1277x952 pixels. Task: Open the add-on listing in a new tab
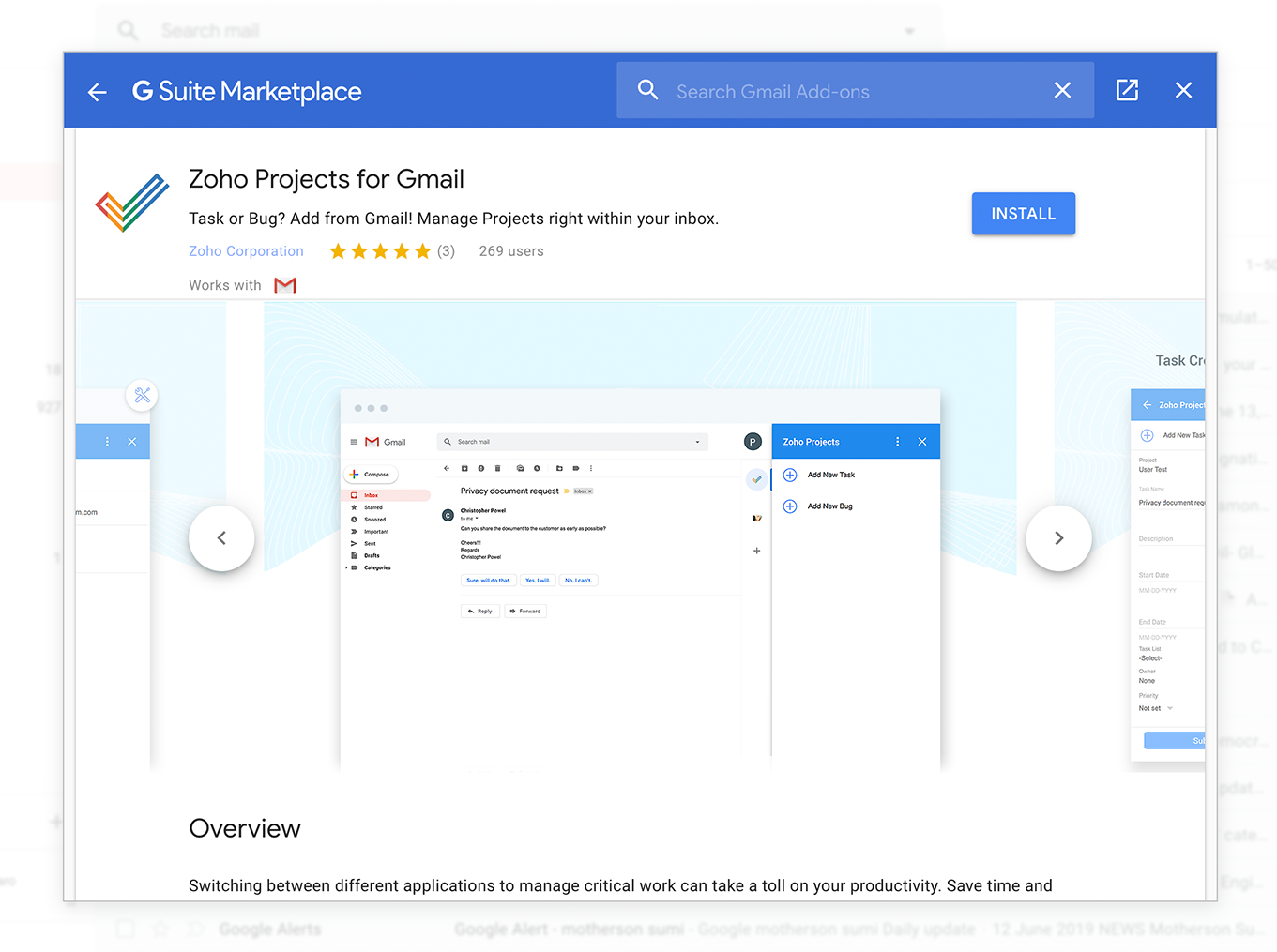tap(1126, 90)
